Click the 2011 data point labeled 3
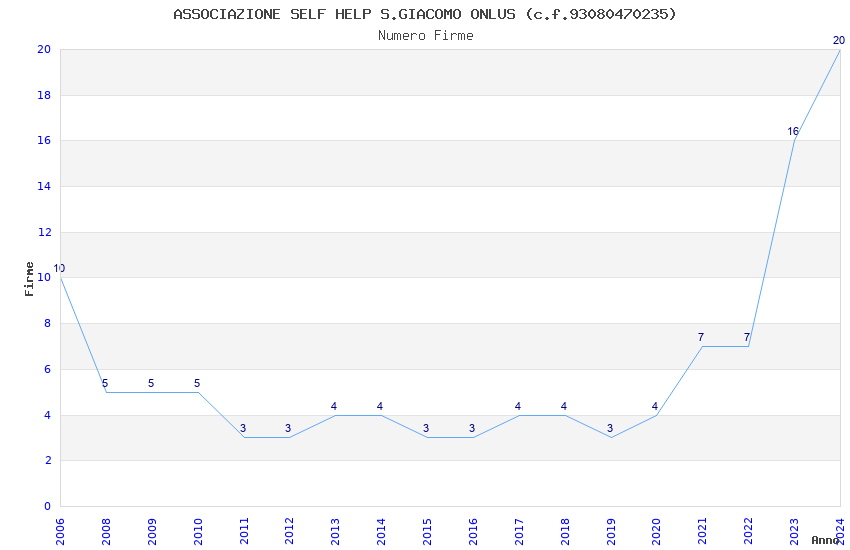Image resolution: width=850 pixels, height=550 pixels. pos(243,437)
